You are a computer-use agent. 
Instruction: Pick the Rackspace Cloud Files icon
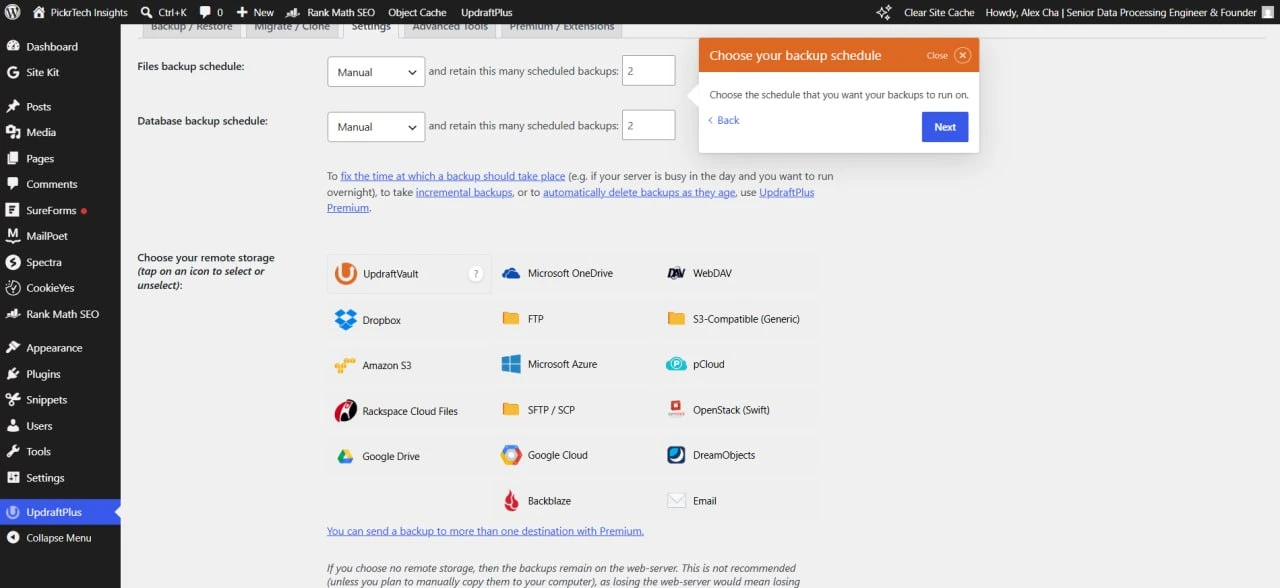coord(345,411)
